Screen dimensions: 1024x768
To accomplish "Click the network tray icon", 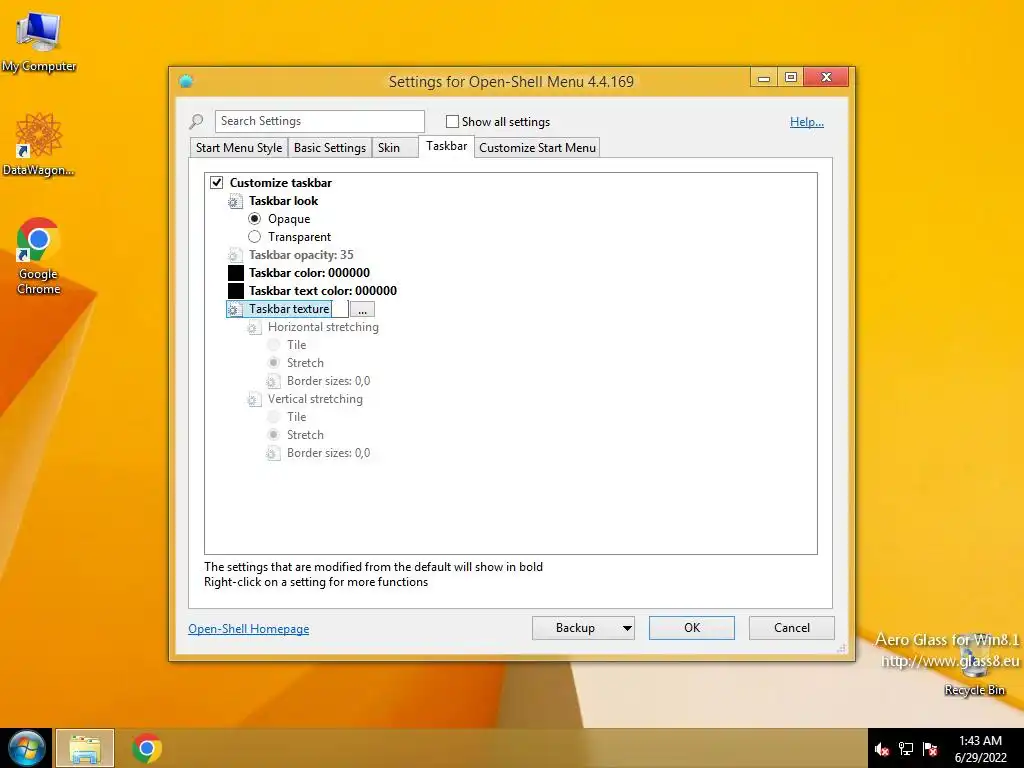I will [x=906, y=749].
